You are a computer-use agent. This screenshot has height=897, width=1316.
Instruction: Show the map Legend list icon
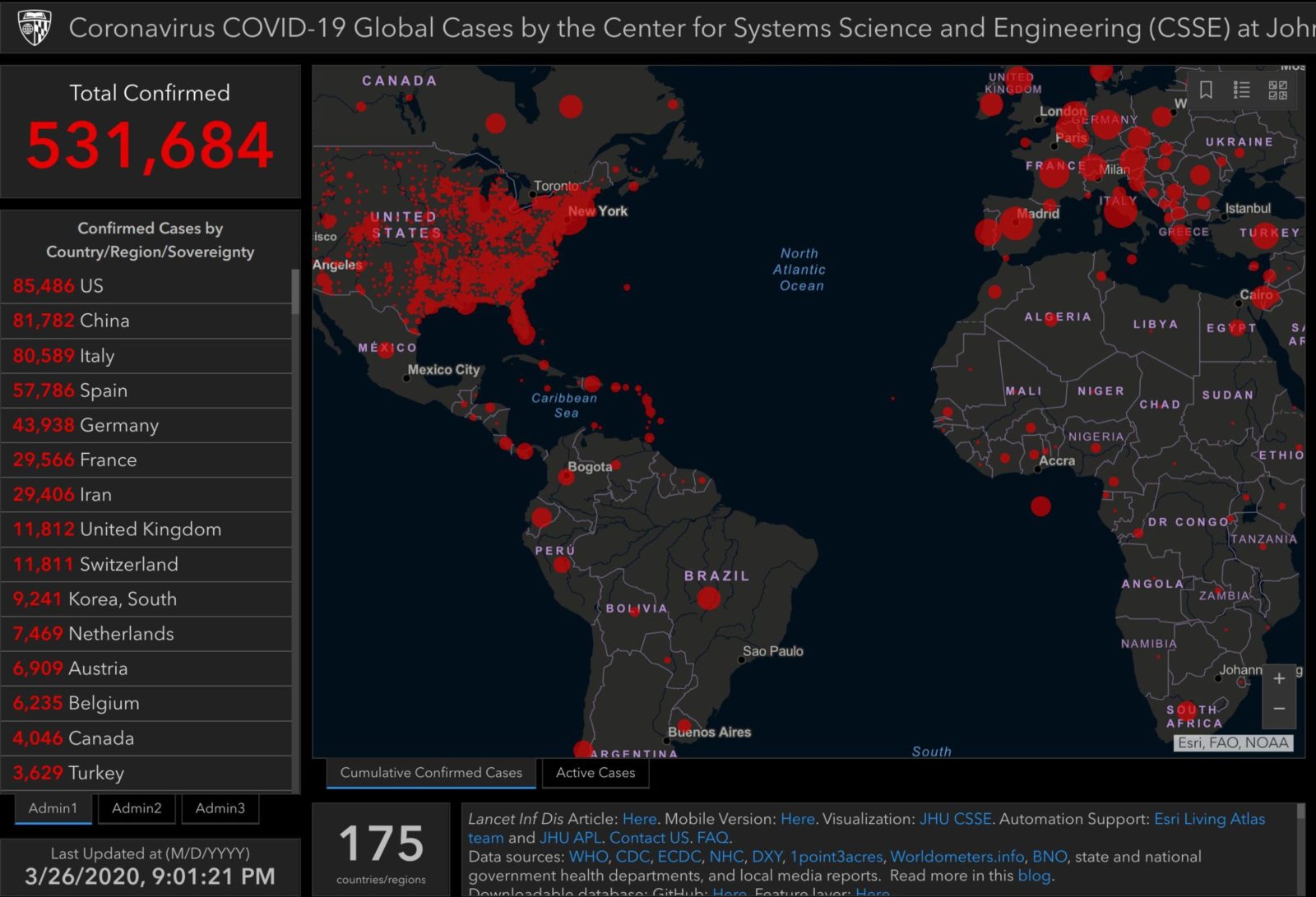1241,90
